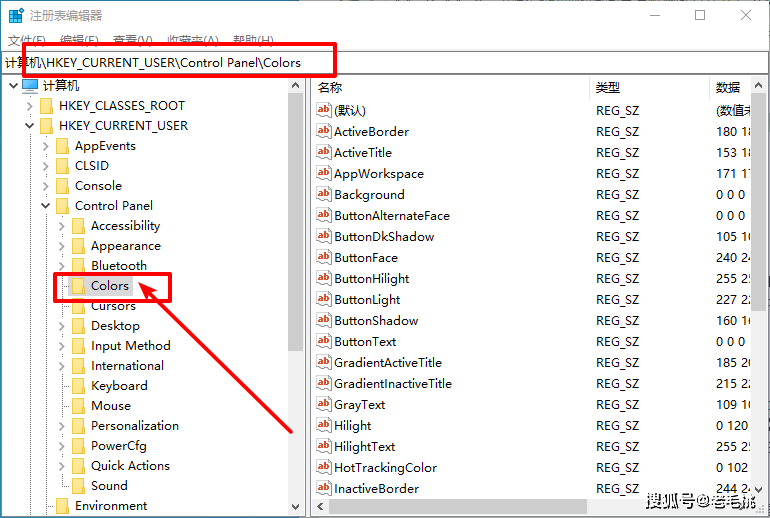The width and height of the screenshot is (770, 518).
Task: Expand the AppEvents key
Action: point(45,146)
